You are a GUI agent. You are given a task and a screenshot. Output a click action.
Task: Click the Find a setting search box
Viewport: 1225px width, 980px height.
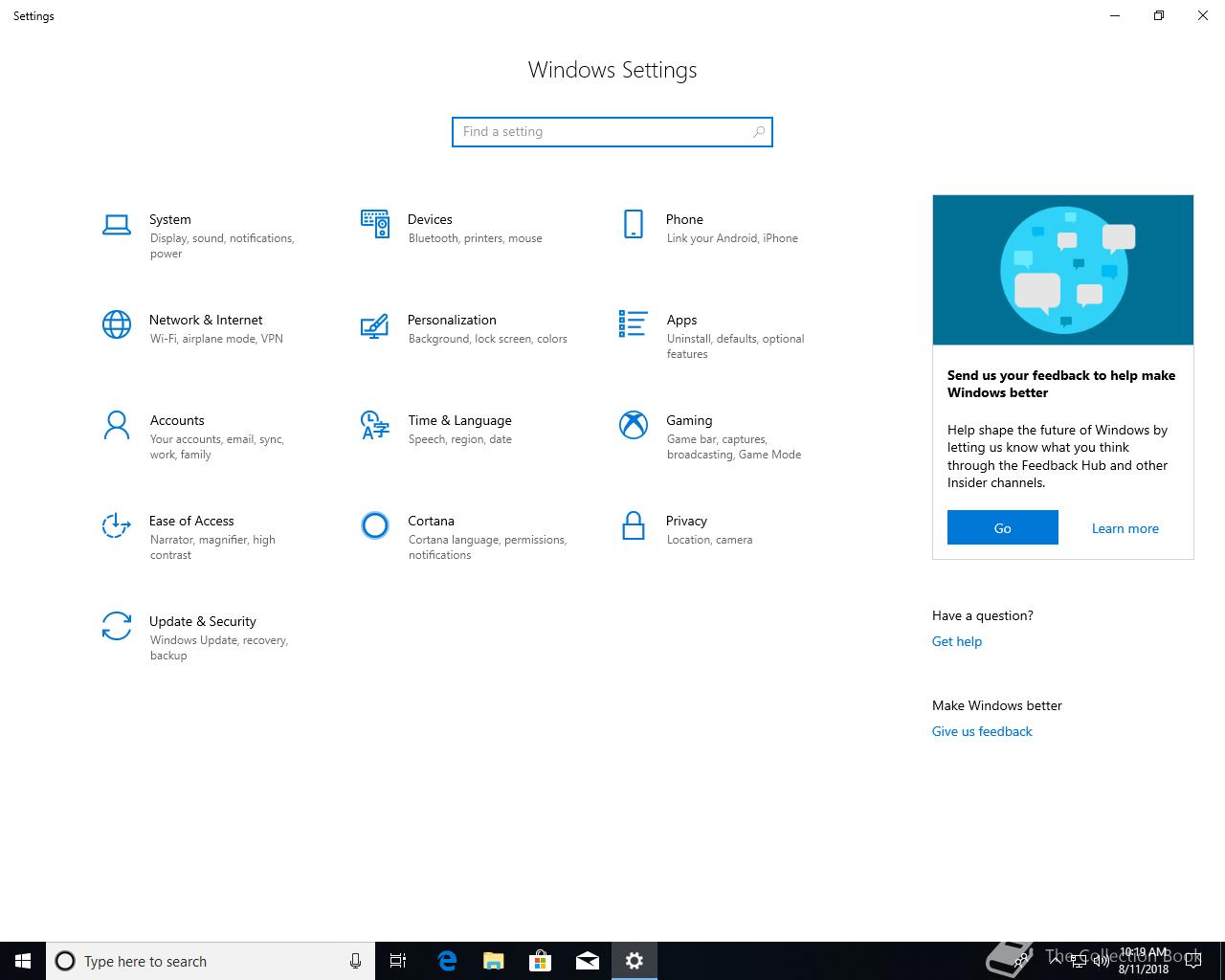click(612, 132)
